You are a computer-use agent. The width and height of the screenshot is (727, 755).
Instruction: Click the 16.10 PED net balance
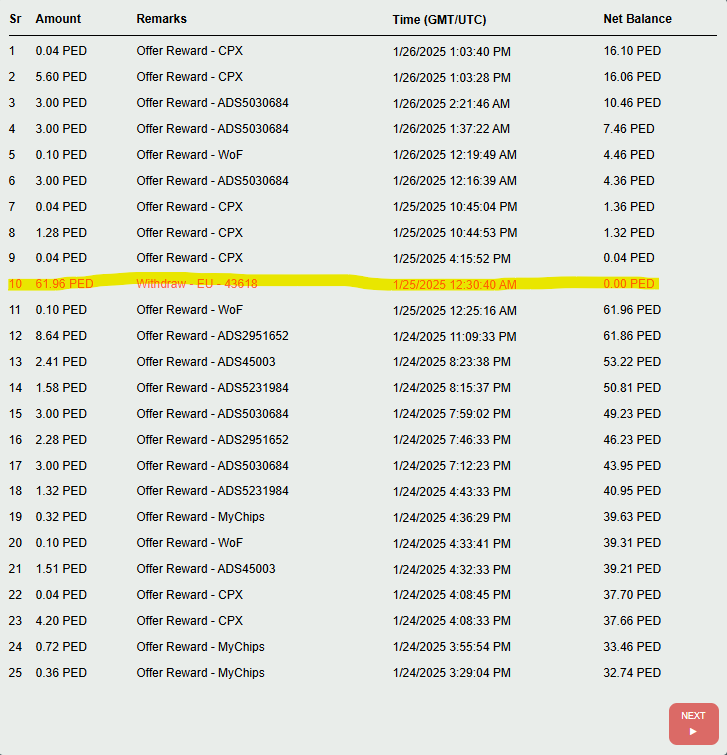[x=632, y=51]
